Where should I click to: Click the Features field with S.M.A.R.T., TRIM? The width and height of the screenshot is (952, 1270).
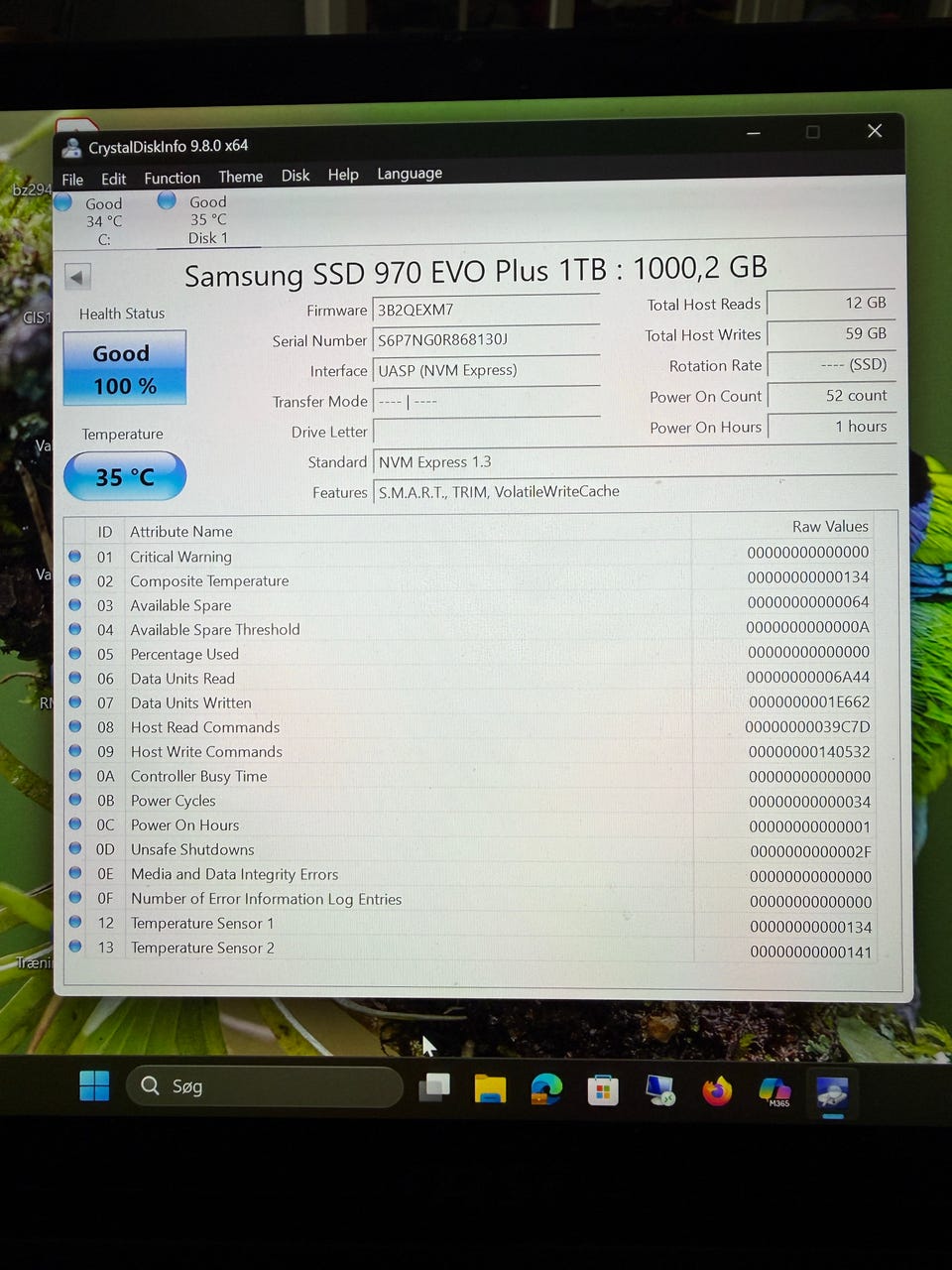point(635,491)
